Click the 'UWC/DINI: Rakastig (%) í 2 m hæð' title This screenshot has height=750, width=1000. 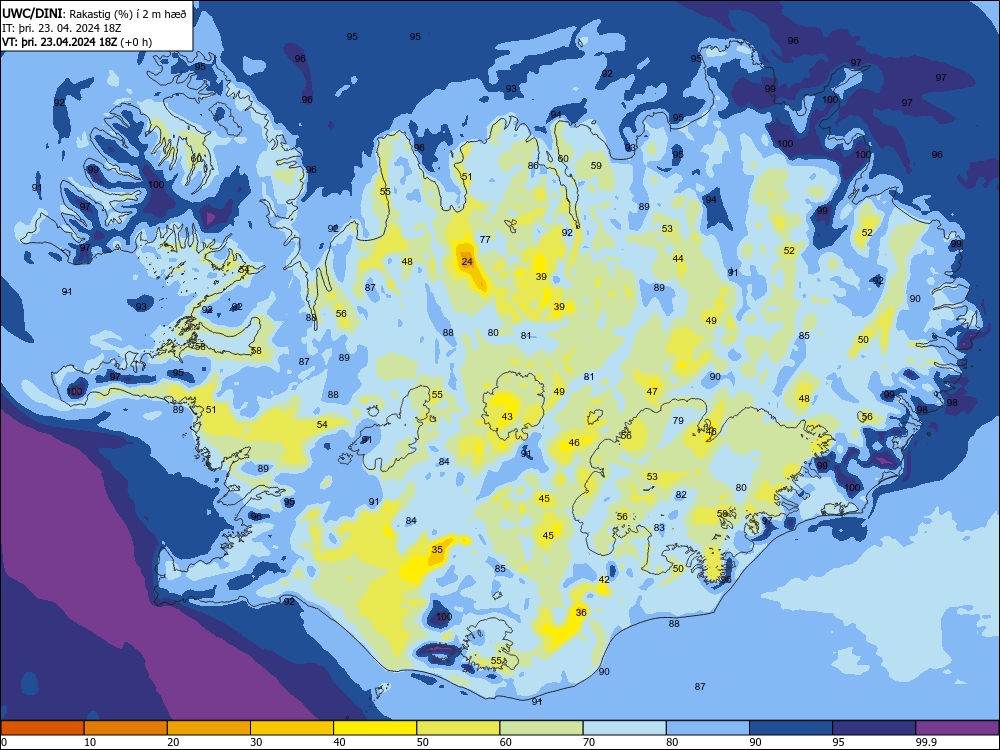(x=94, y=14)
